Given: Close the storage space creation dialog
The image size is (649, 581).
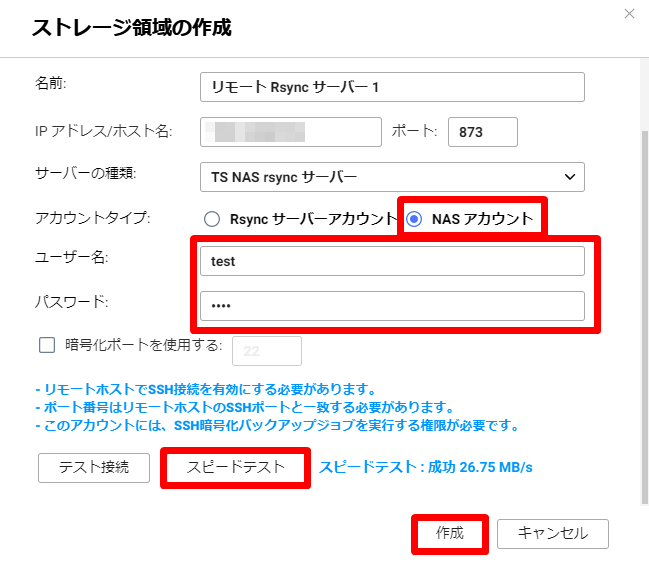Looking at the screenshot, I should [x=629, y=14].
